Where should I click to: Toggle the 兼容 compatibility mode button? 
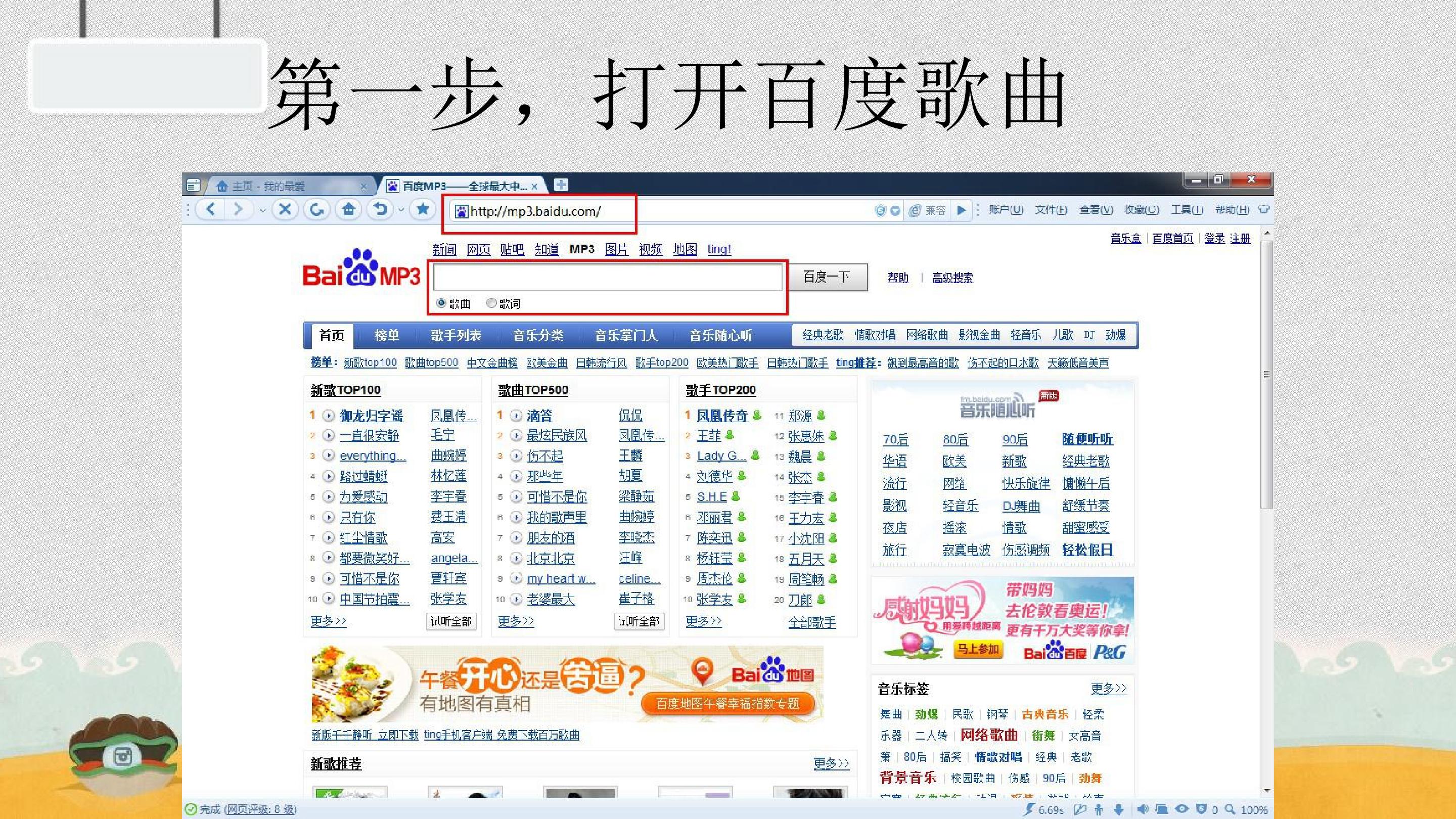[927, 210]
